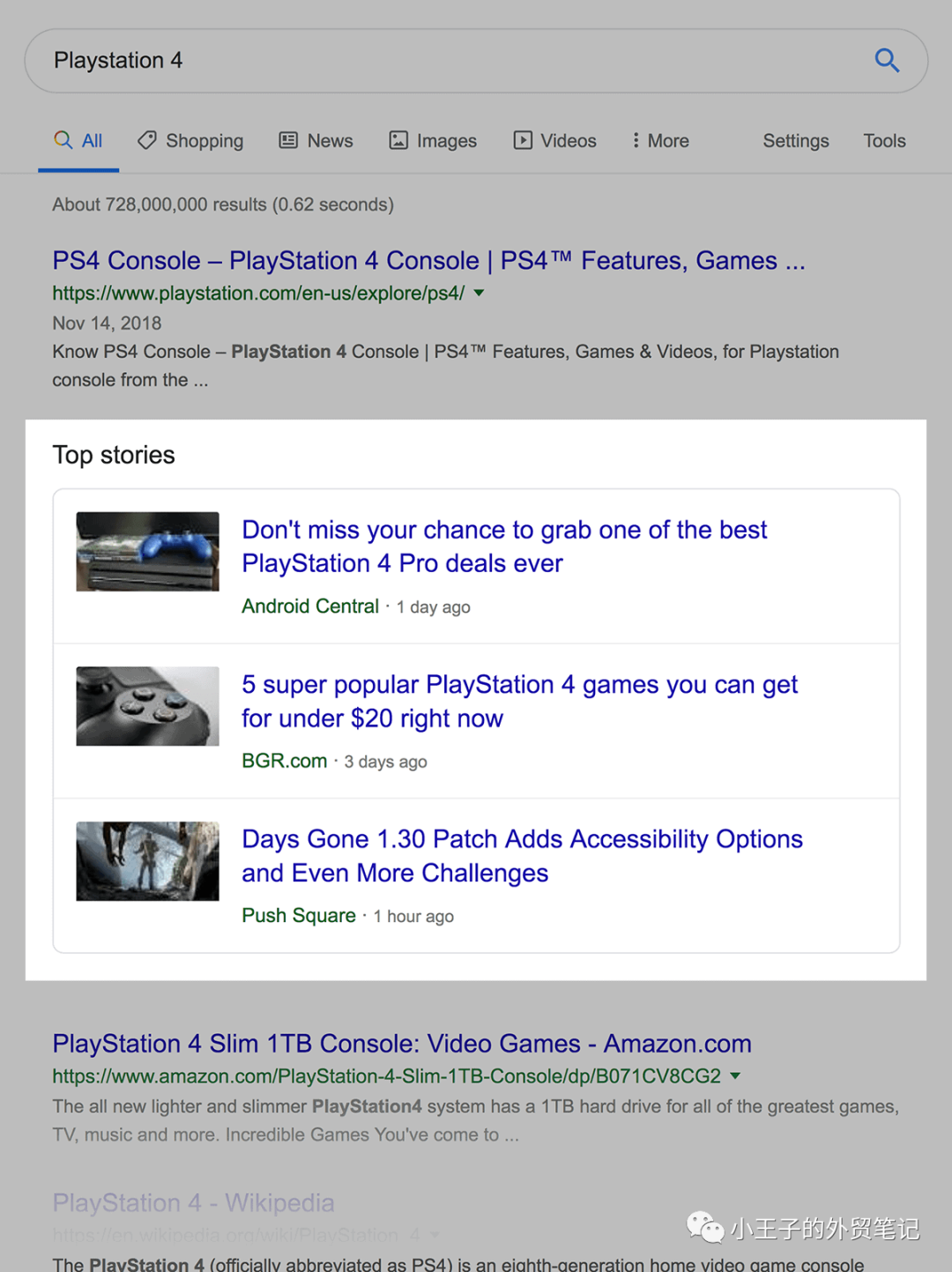Expand dropdown arrow beside playstation.com URL
952x1272 pixels.
480,293
